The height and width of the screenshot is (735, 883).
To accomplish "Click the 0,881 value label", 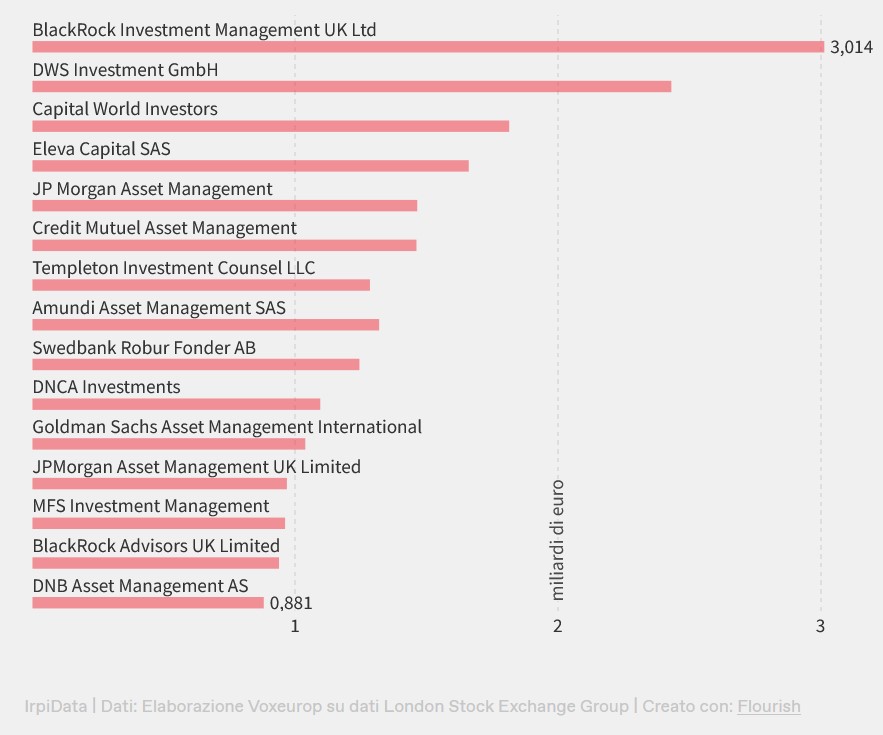I will pos(291,603).
